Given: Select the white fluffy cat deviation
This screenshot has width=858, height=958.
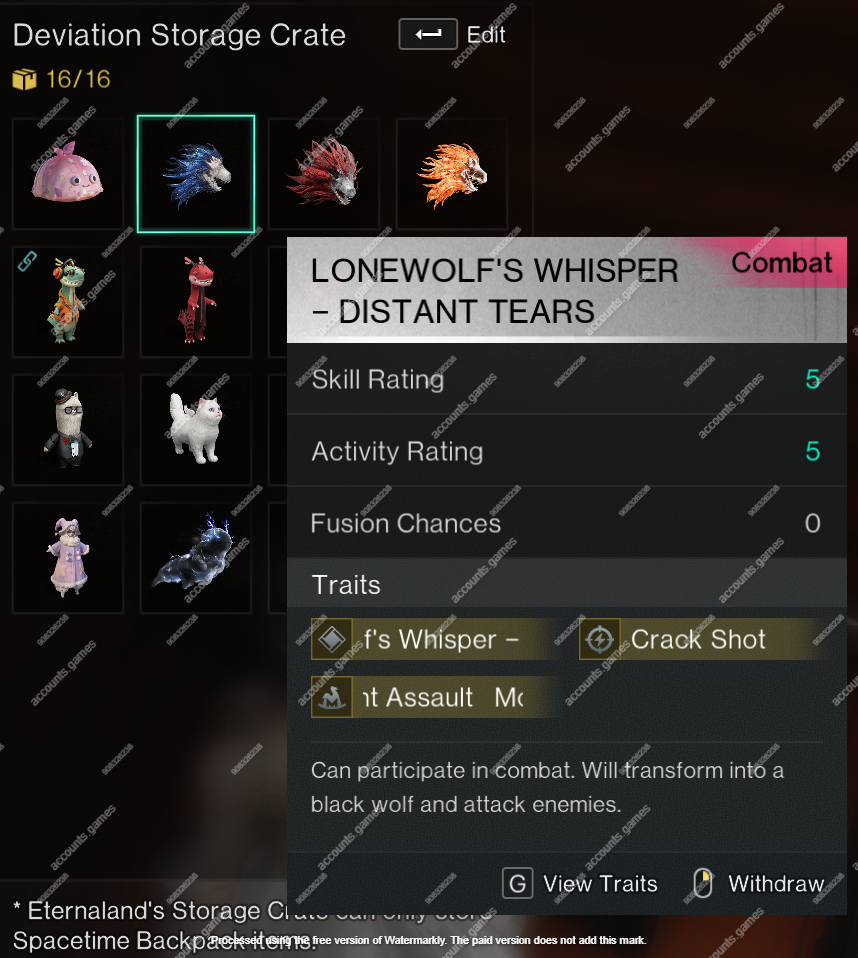Looking at the screenshot, I should (x=196, y=430).
